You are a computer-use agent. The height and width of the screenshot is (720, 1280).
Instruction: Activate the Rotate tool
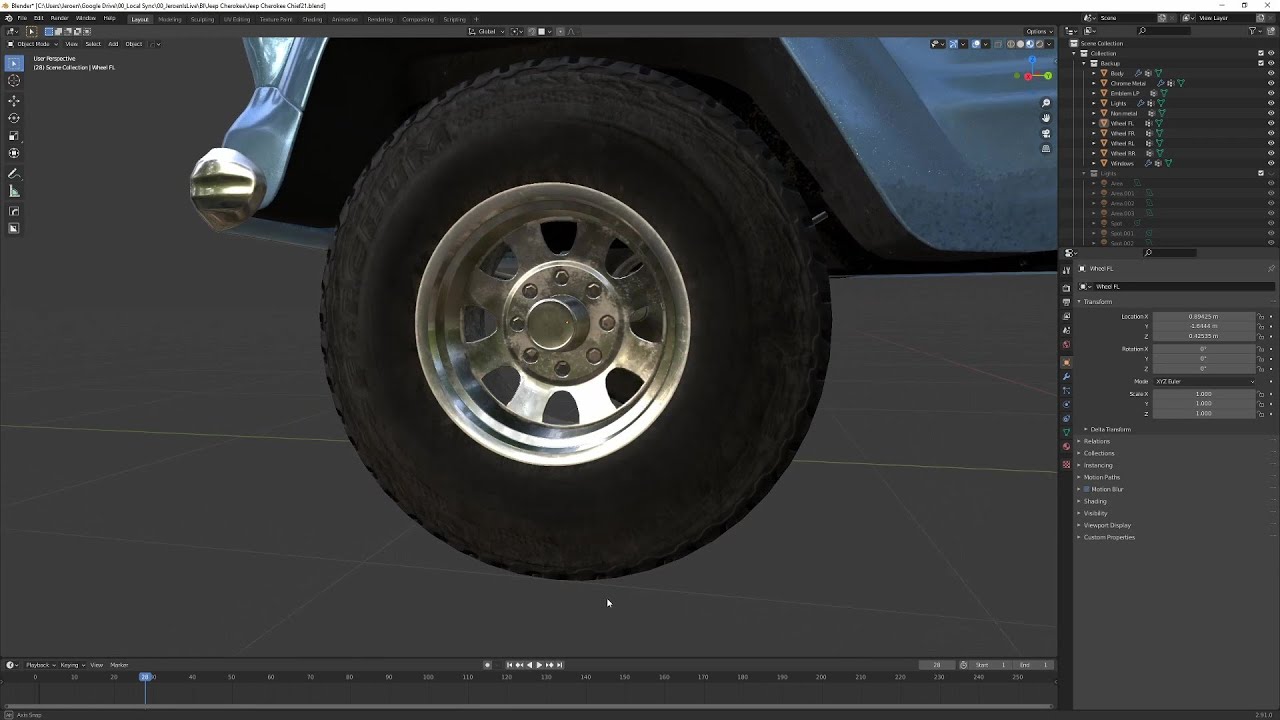click(x=14, y=118)
